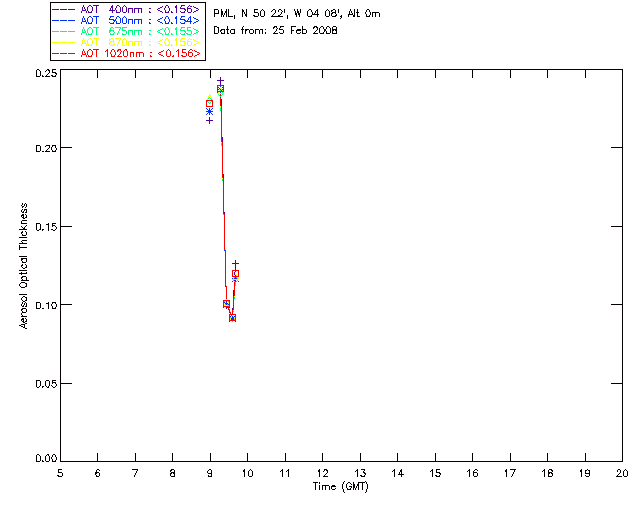
Task: Select the purple plus marker near 0.126
Action: tap(236, 264)
